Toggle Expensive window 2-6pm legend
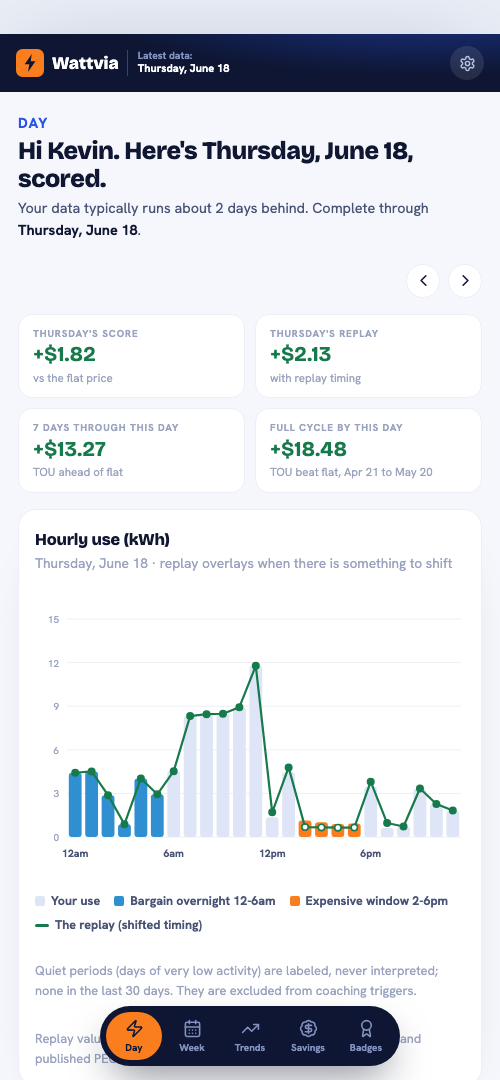 (369, 901)
